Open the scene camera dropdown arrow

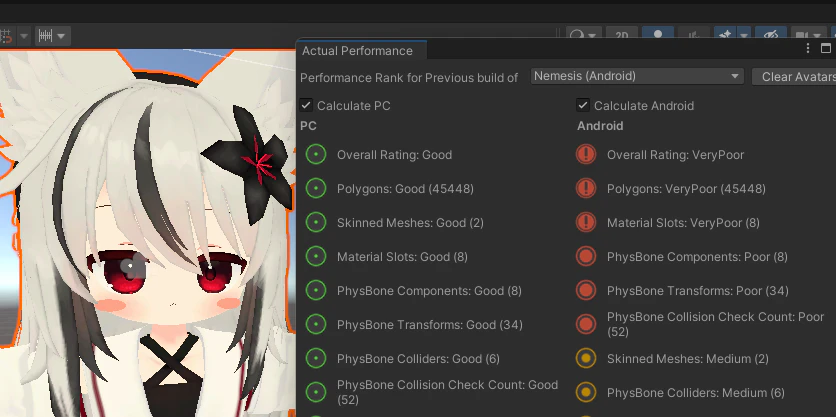click(x=817, y=36)
